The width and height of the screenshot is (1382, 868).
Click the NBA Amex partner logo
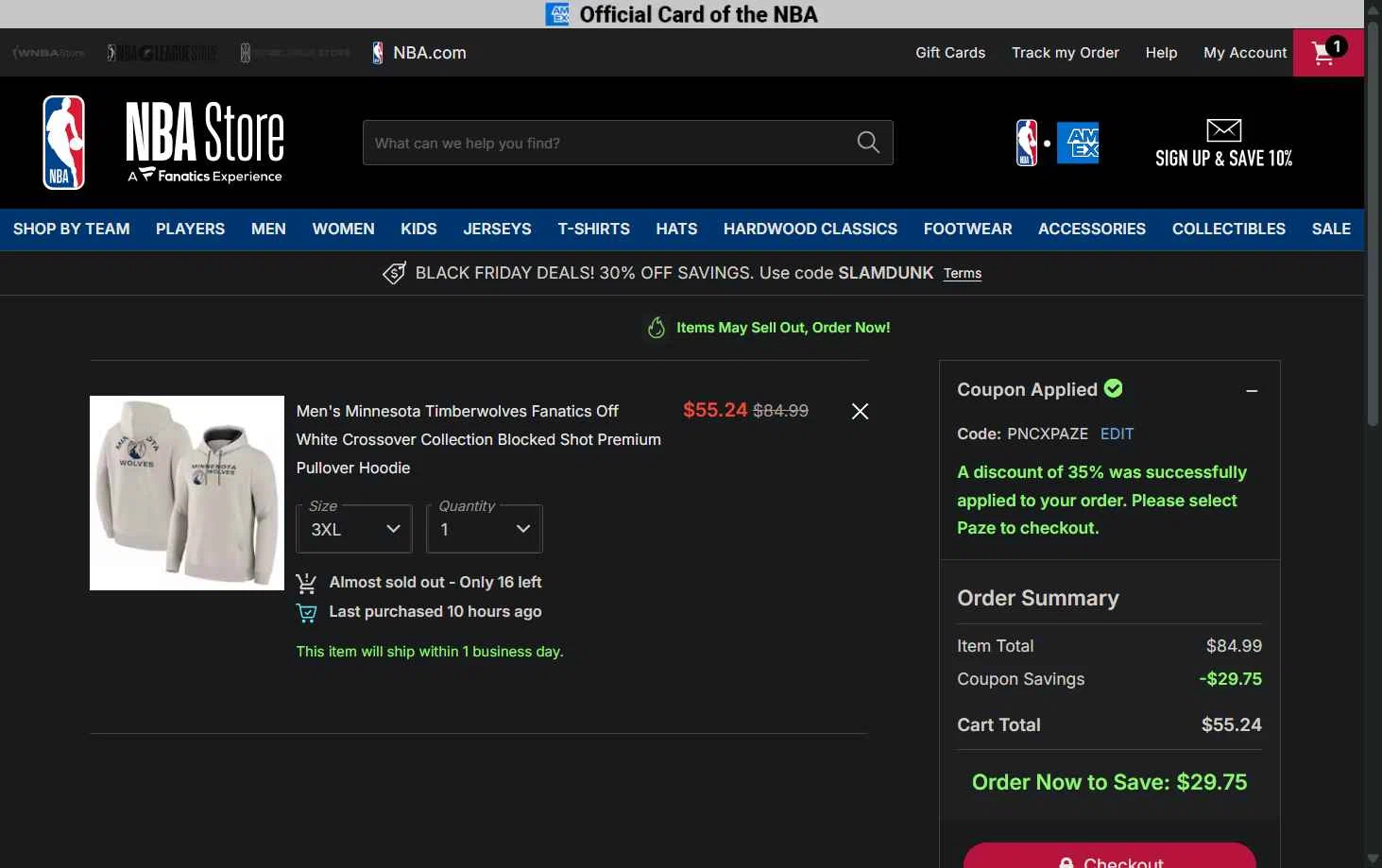click(x=1057, y=143)
